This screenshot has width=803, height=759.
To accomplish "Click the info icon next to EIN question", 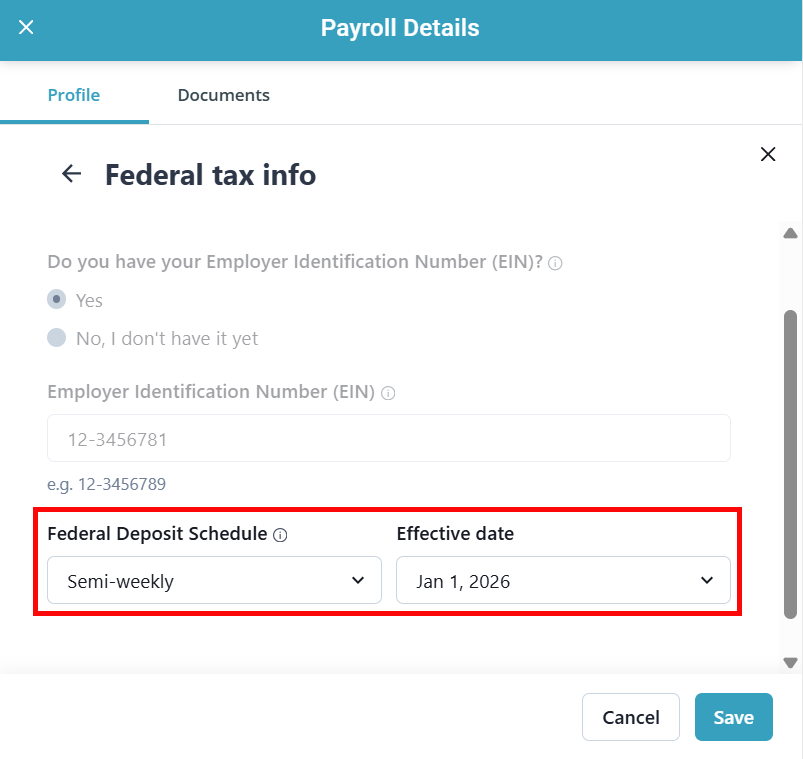I will click(555, 264).
